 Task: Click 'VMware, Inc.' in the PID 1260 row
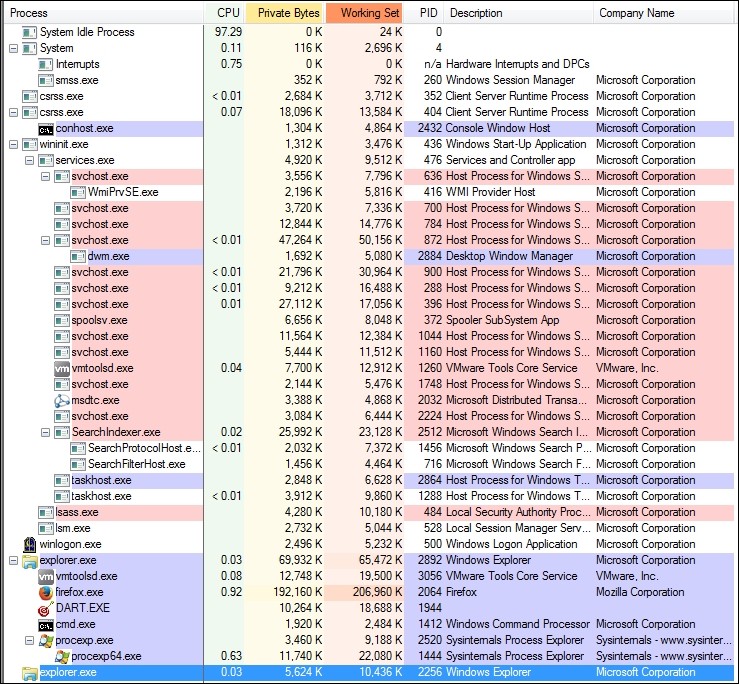(x=627, y=368)
